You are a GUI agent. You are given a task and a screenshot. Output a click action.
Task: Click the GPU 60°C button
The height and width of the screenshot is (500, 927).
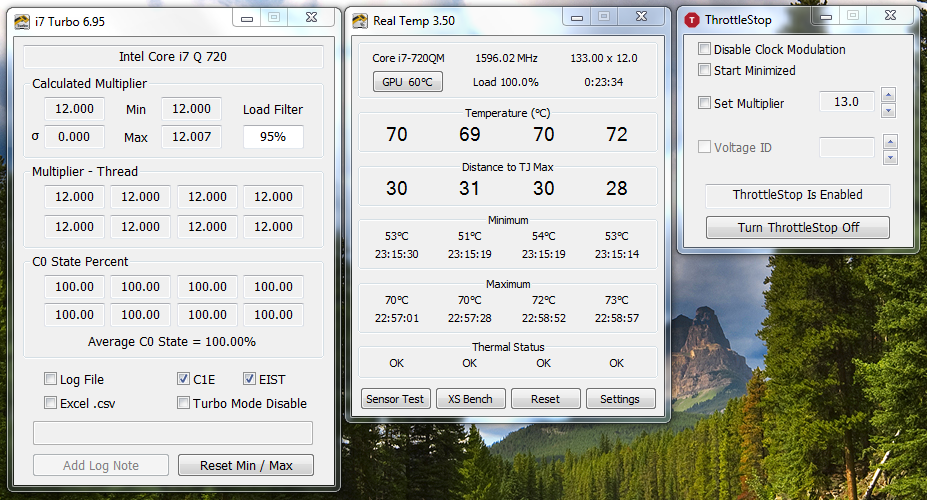coord(407,82)
